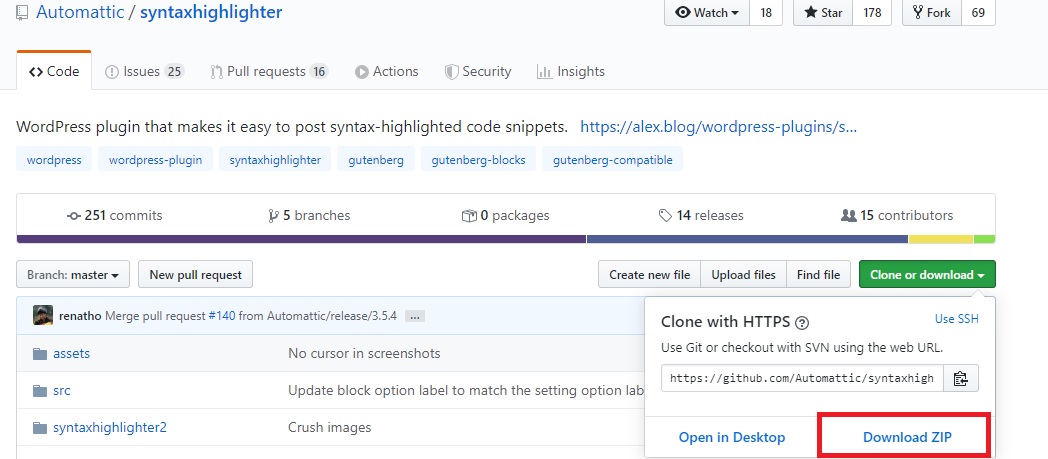1048x459 pixels.
Task: Click the syntaxhighlighter2 folder icon
Action: point(40,428)
